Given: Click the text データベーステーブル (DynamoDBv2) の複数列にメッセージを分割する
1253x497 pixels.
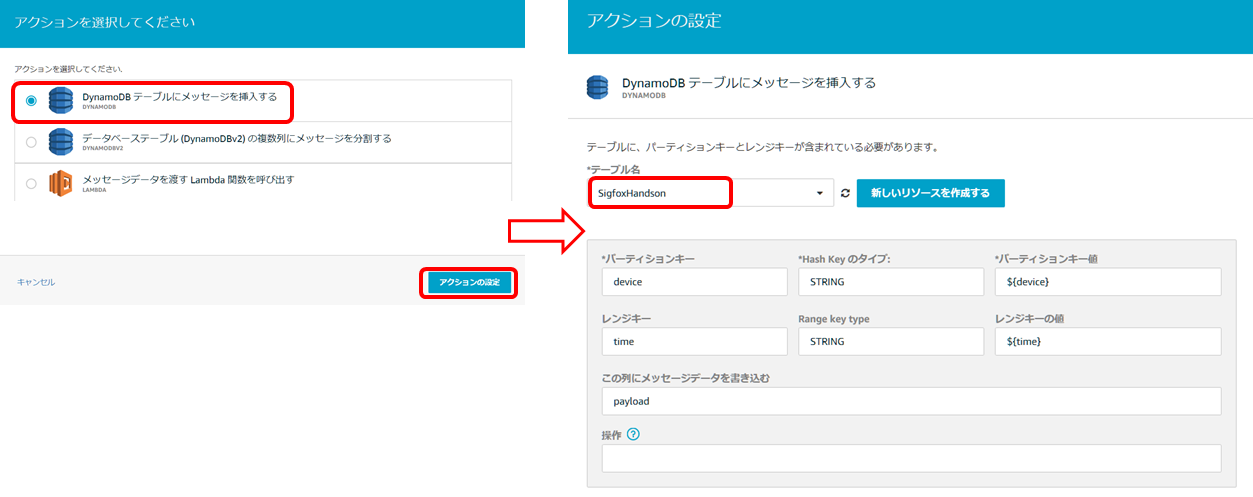Looking at the screenshot, I should point(237,138).
